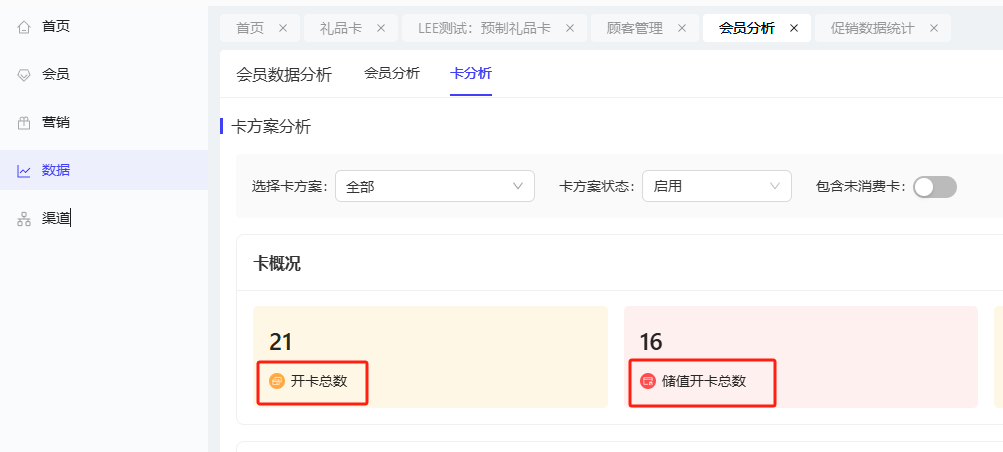Screen dimensions: 1003x452
Task: Click the 会员 diamond icon in sidebar
Action: [x=24, y=75]
